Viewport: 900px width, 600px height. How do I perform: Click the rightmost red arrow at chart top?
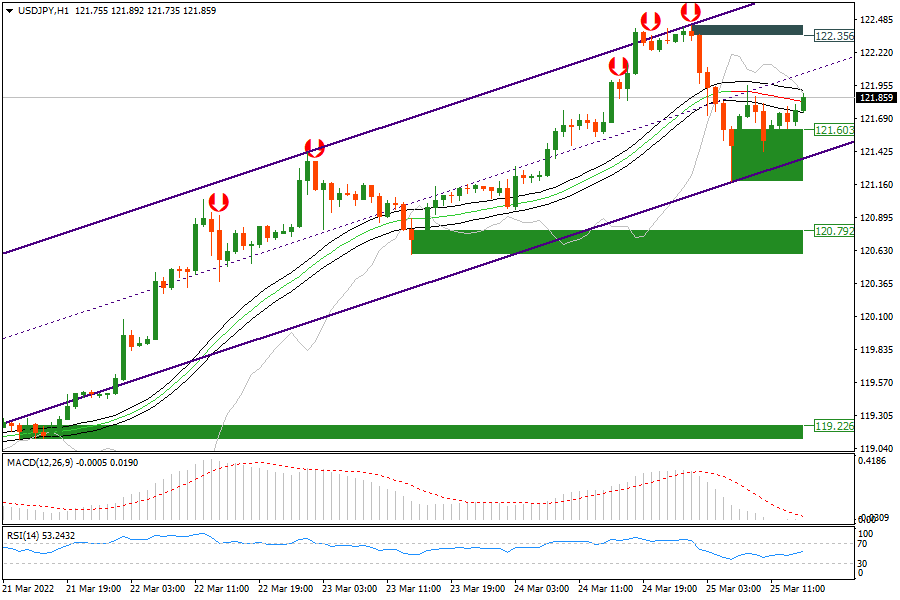(690, 12)
